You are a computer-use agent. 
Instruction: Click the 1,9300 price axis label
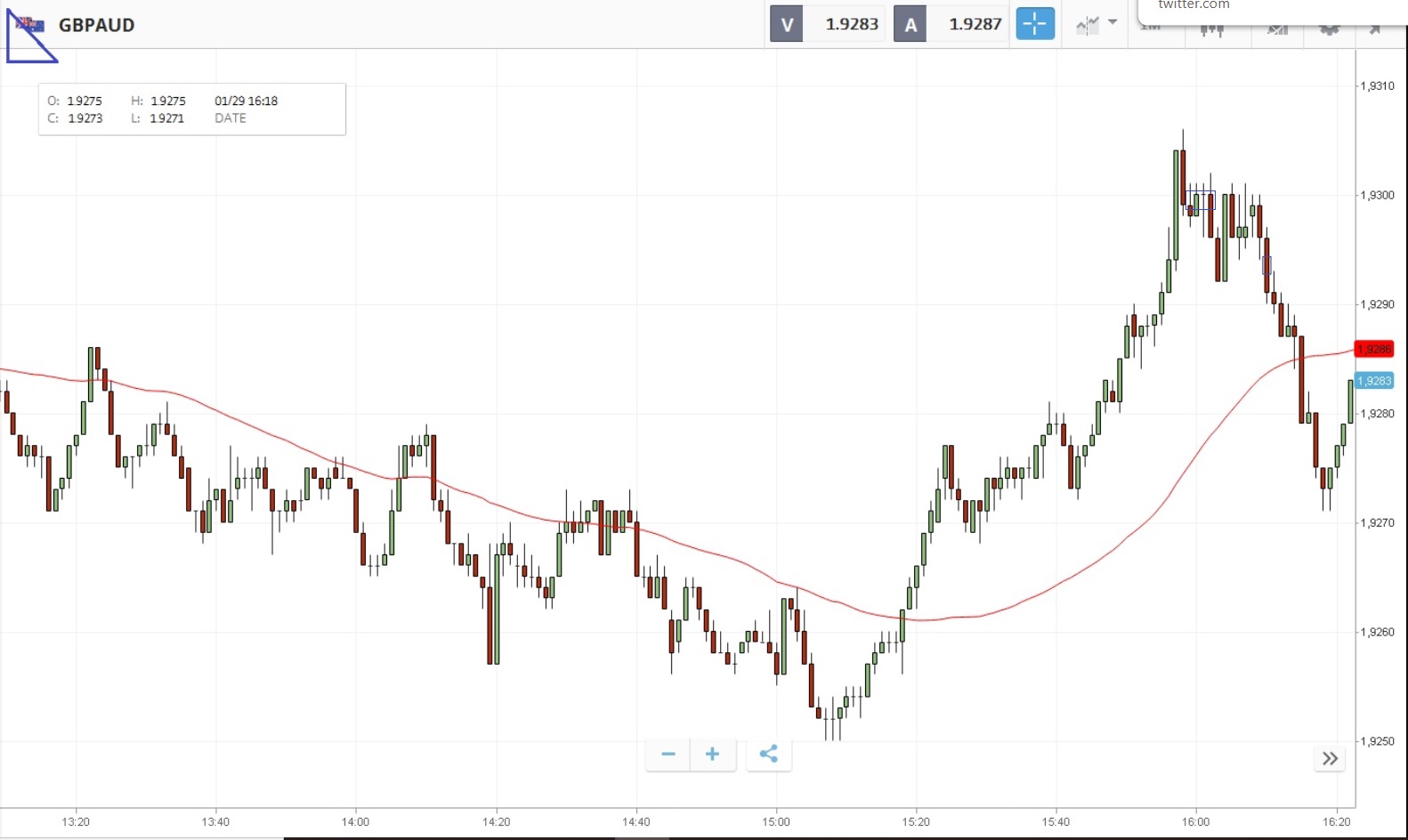(x=1377, y=195)
